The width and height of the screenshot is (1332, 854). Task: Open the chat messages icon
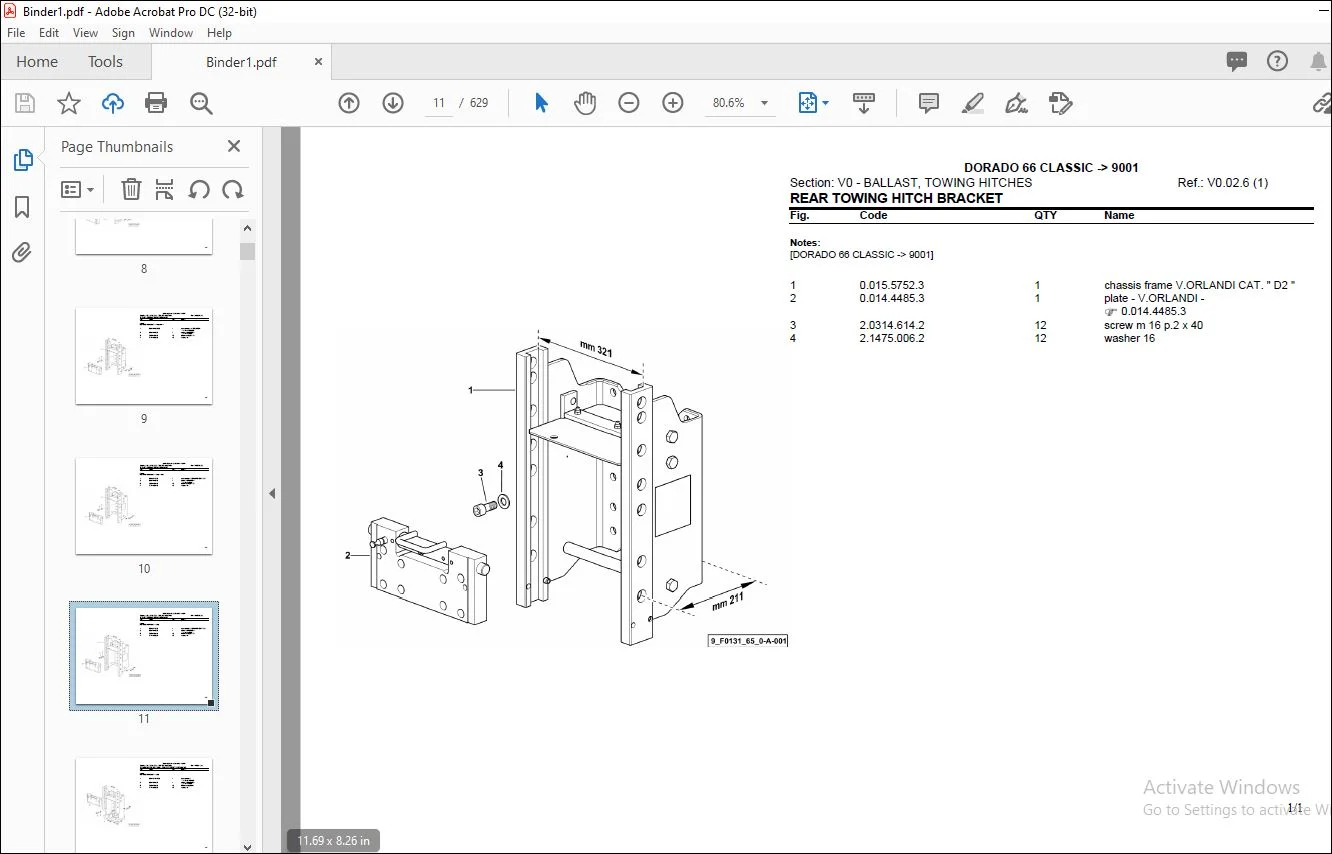(1237, 62)
